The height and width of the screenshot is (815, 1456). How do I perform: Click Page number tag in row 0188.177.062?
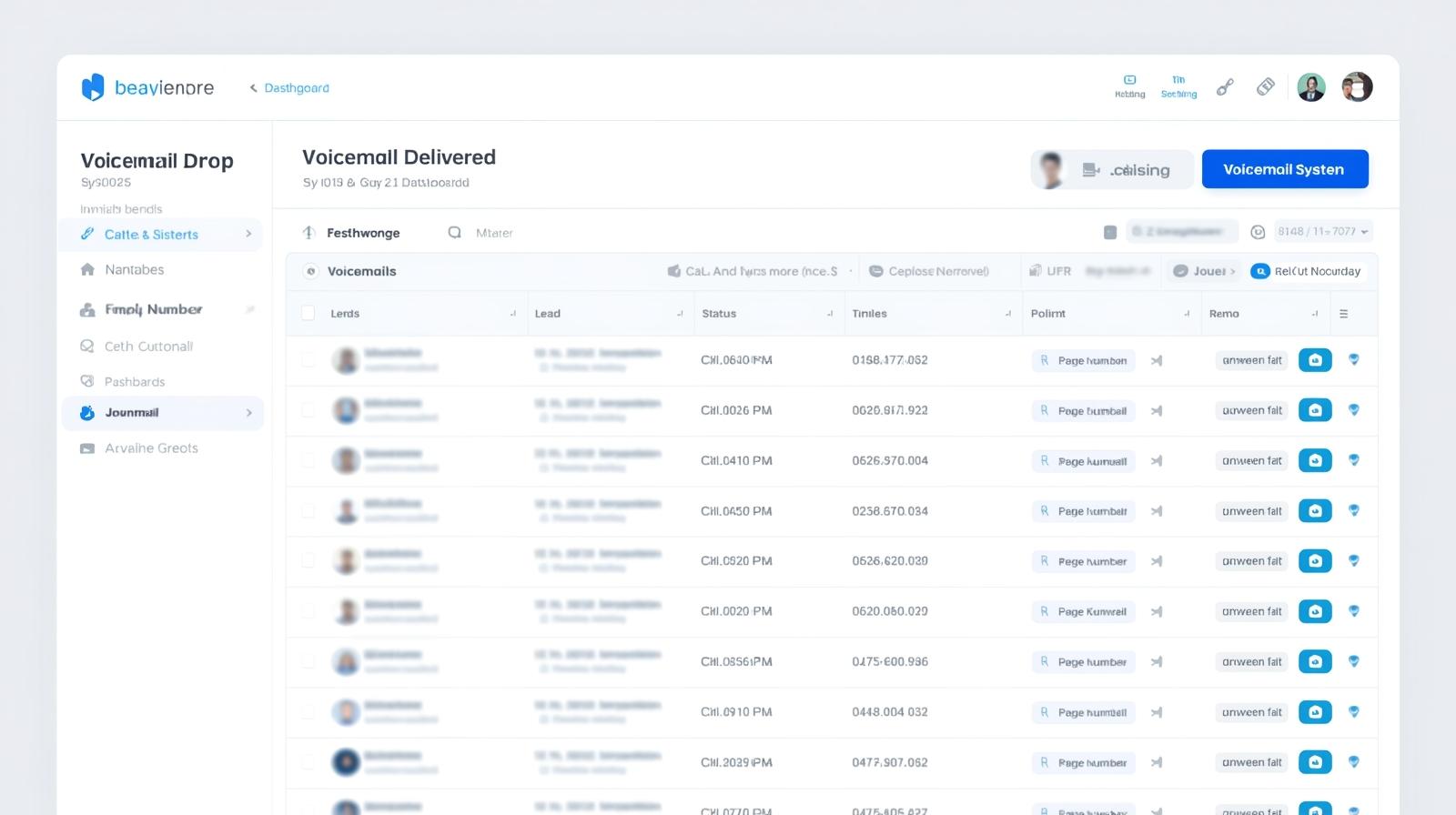click(x=1083, y=361)
